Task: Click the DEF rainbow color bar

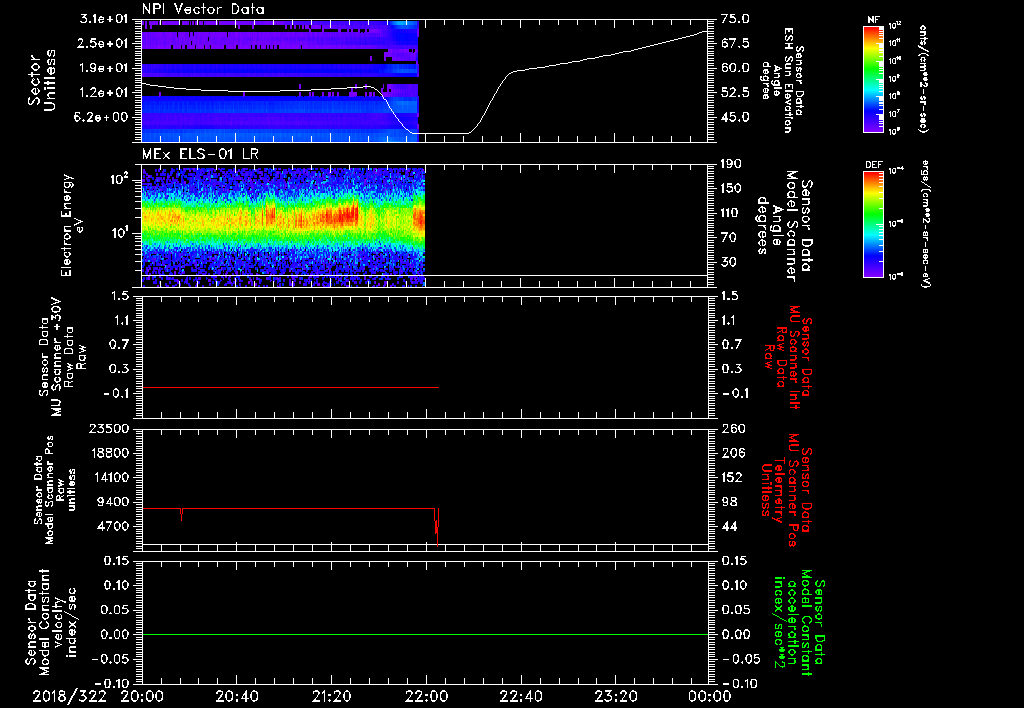Action: 873,224
